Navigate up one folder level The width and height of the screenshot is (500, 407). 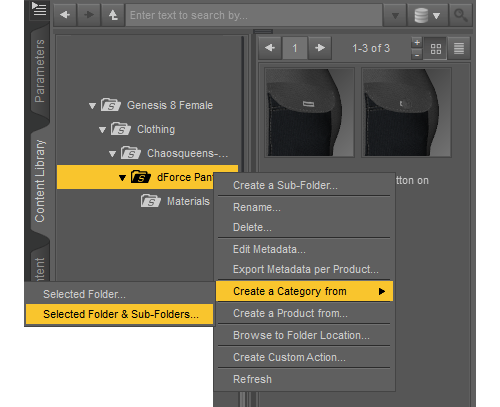(x=113, y=15)
